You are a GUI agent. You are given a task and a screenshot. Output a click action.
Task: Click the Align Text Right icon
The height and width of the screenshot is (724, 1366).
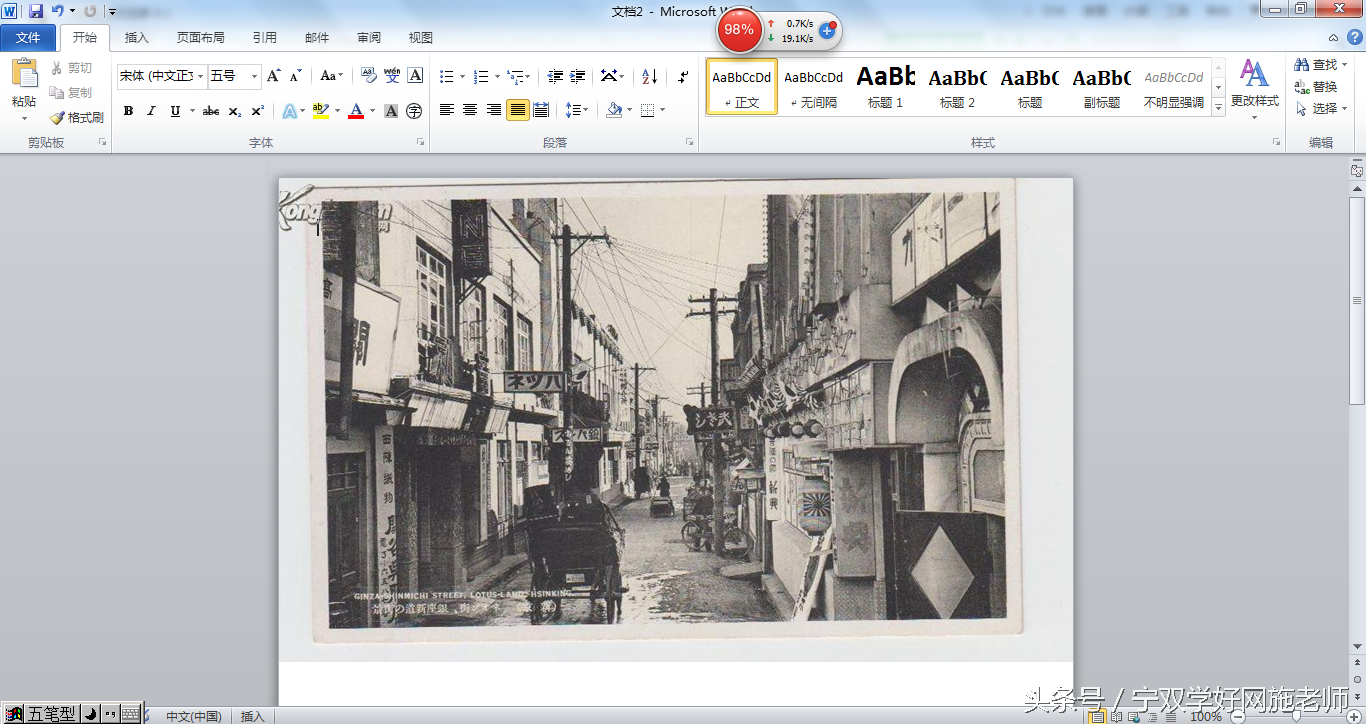coord(493,110)
